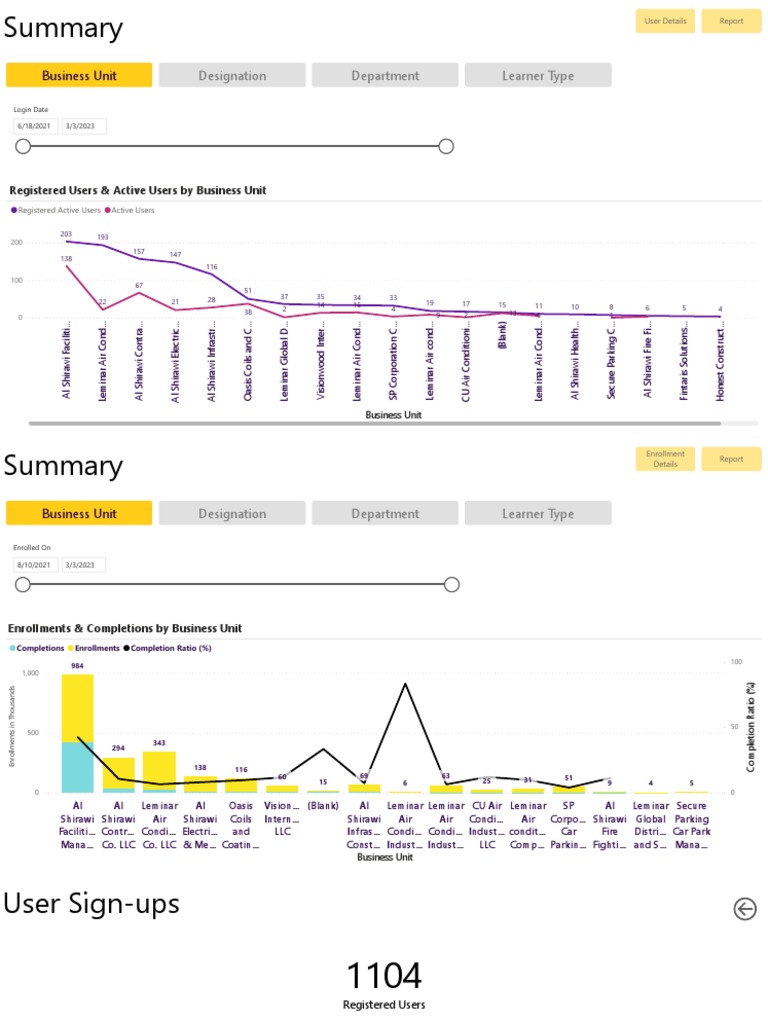Viewport: 768px width, 1024px height.
Task: Click the Enrolled On slider end handle
Action: coord(451,584)
